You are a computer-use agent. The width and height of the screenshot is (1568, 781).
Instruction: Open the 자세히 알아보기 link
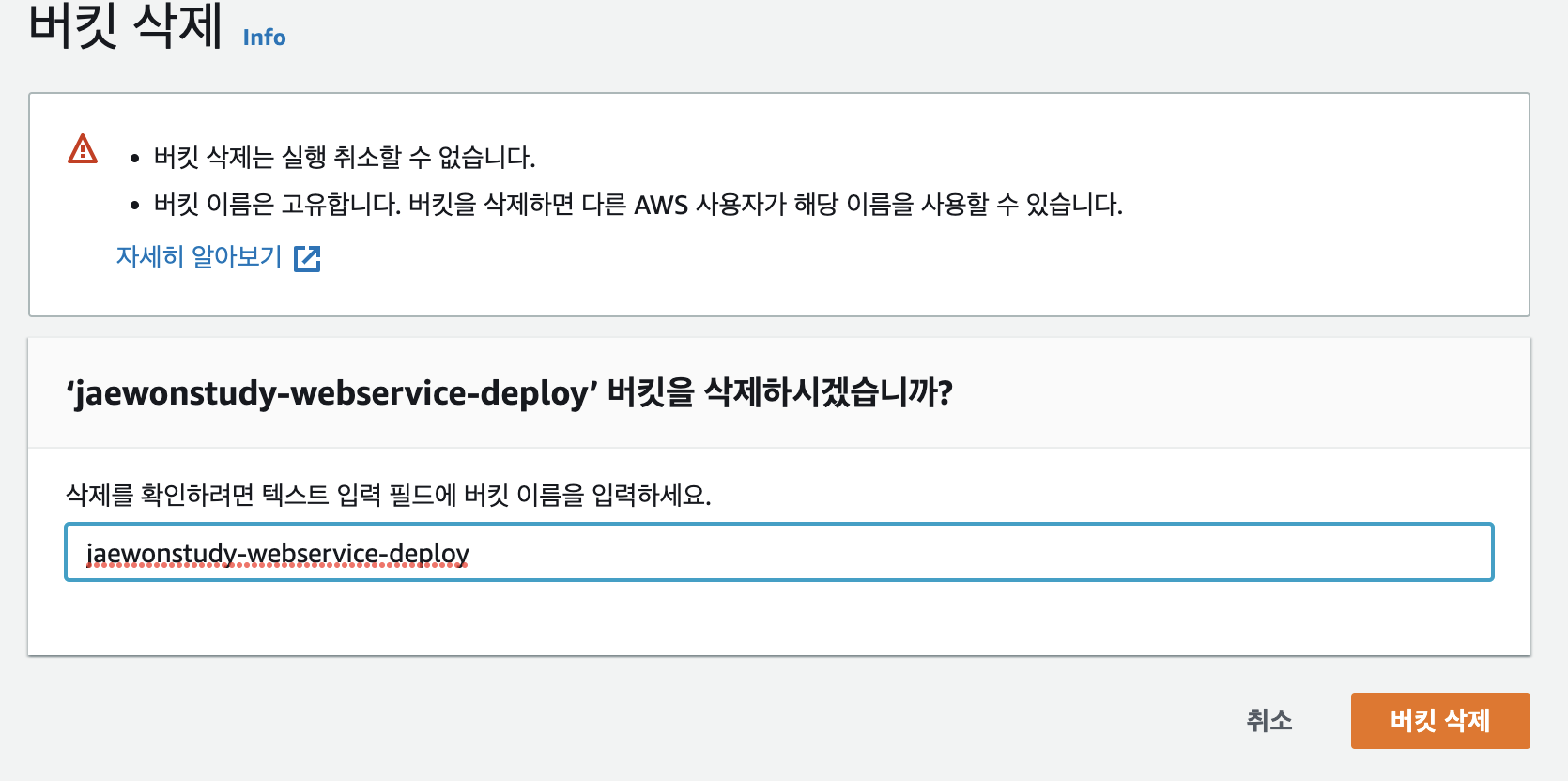(199, 257)
